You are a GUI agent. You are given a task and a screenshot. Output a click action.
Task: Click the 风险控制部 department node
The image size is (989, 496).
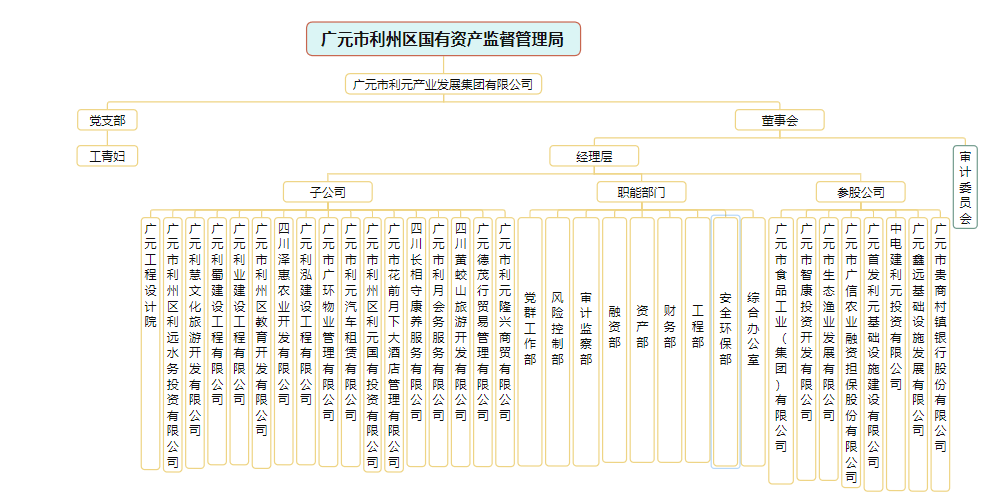pos(557,340)
